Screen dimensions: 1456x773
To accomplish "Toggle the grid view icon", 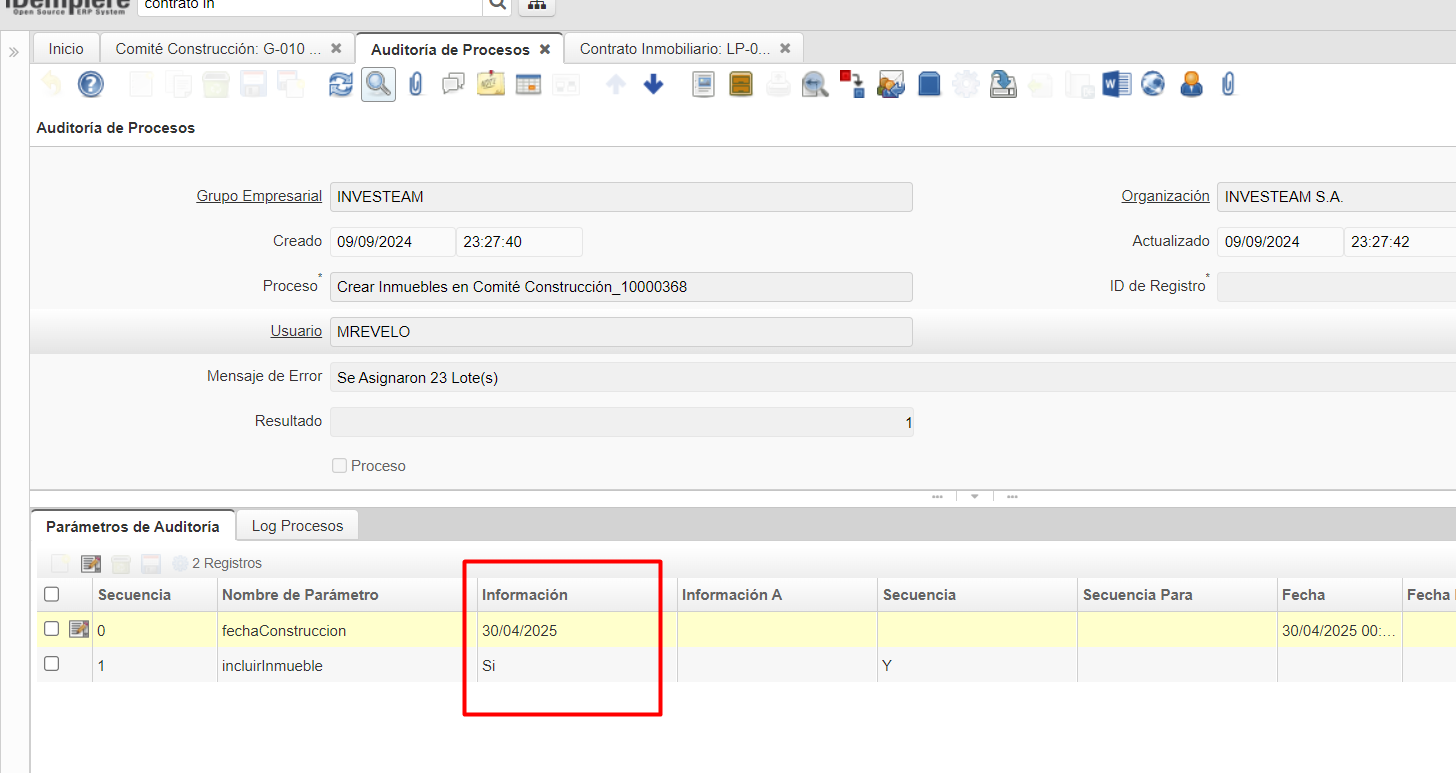I will pyautogui.click(x=528, y=85).
